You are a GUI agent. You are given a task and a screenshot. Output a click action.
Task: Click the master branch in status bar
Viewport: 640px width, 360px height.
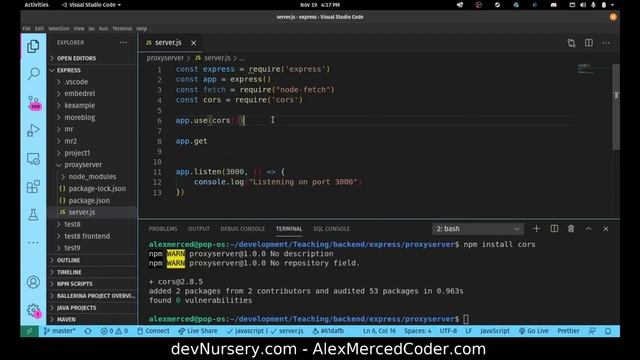coord(60,331)
